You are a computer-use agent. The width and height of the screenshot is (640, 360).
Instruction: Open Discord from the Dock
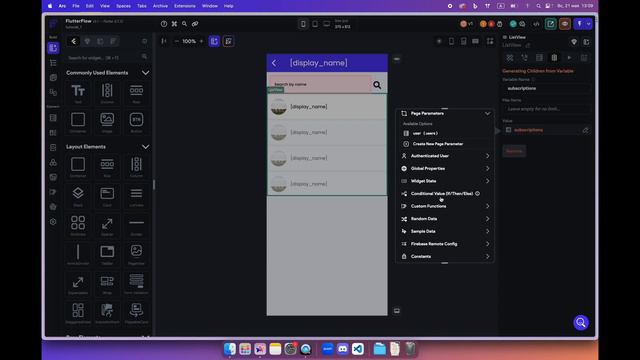342,349
